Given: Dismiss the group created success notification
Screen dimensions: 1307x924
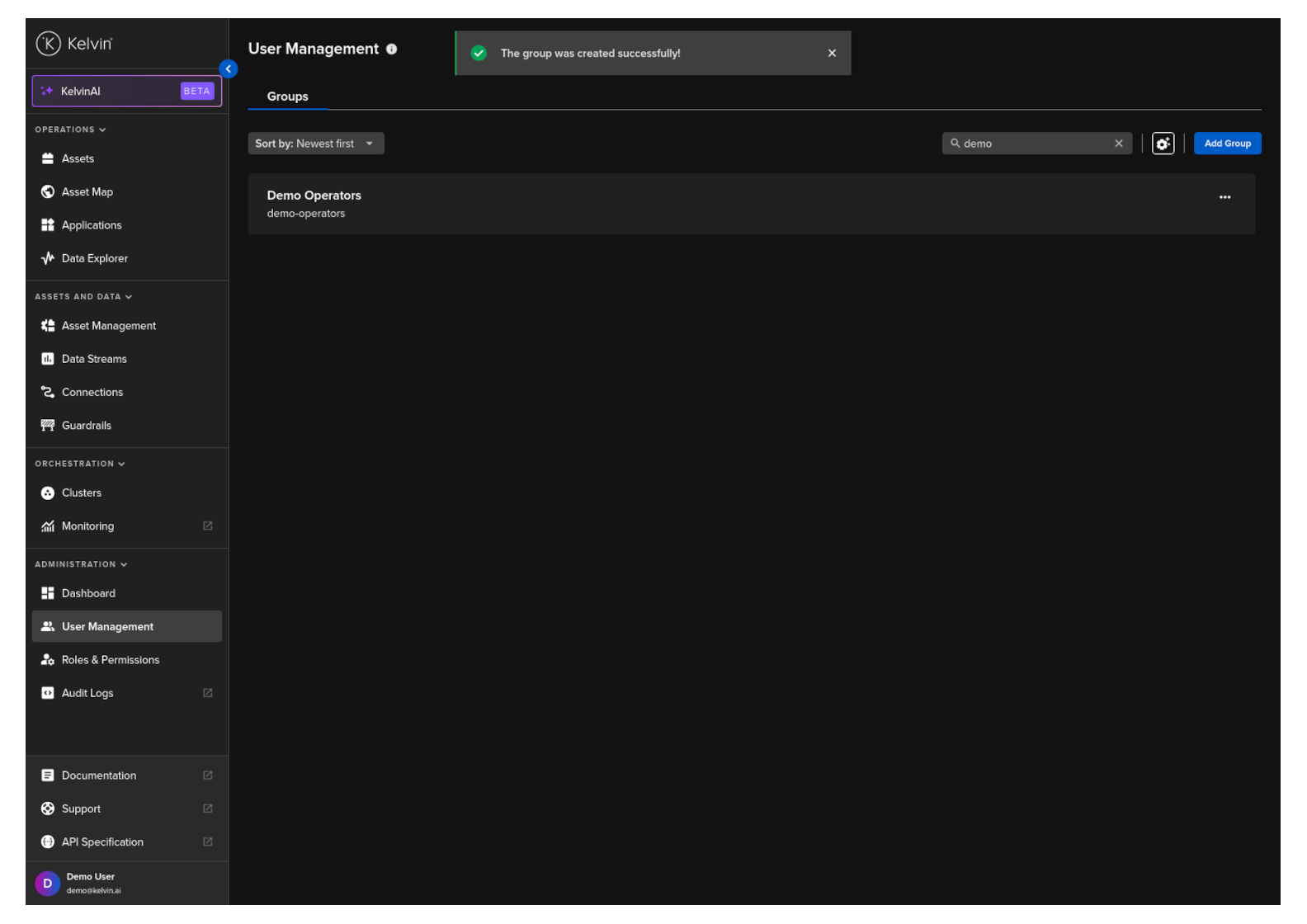Looking at the screenshot, I should (832, 53).
